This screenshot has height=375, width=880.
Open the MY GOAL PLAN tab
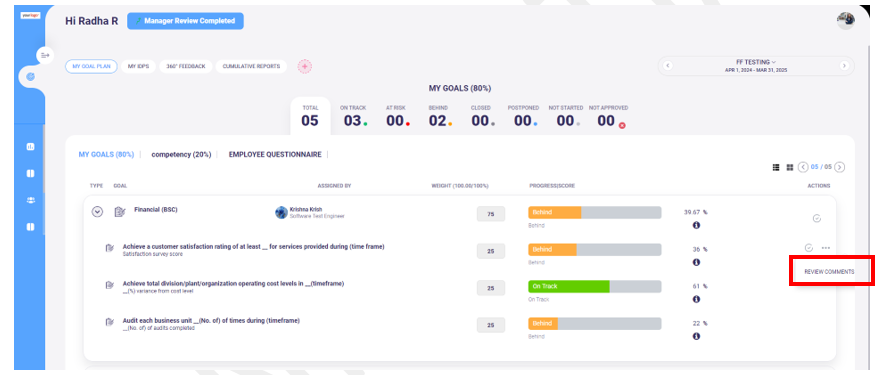91,66
